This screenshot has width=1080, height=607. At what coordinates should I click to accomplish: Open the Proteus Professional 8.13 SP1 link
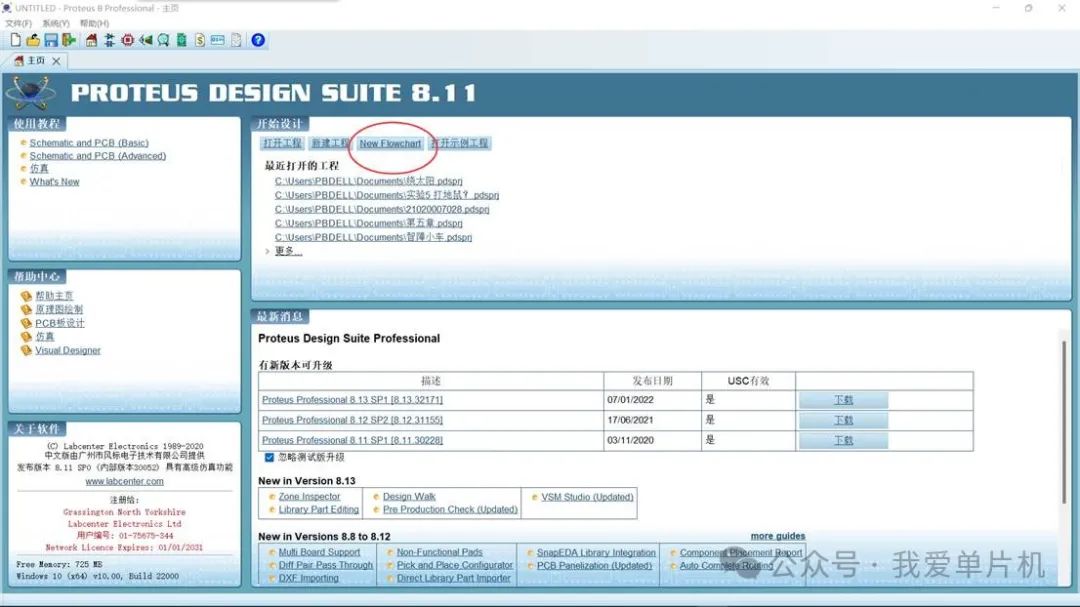point(352,400)
